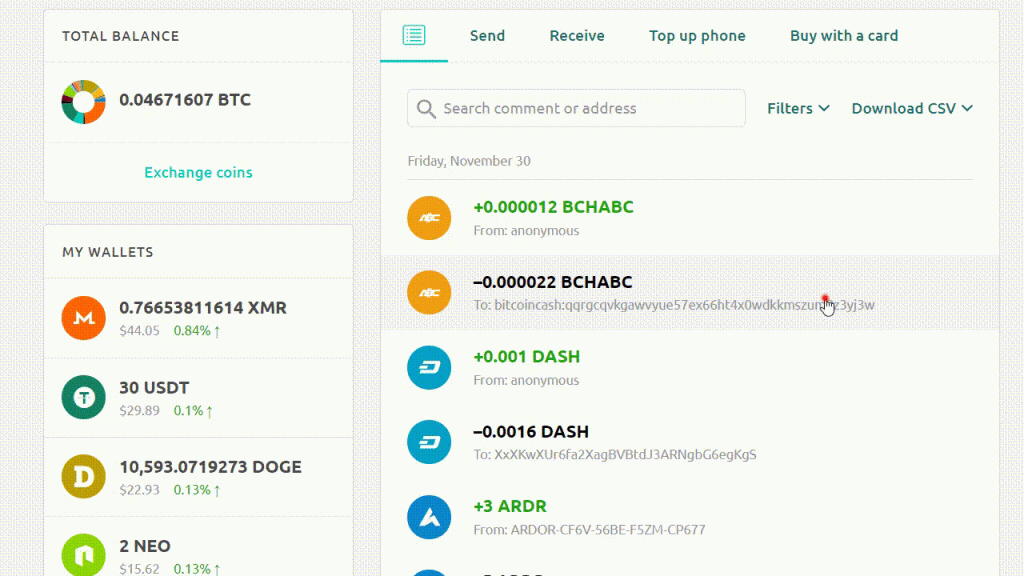Open the Download CSV dropdown
Image resolution: width=1024 pixels, height=576 pixels.
point(912,108)
